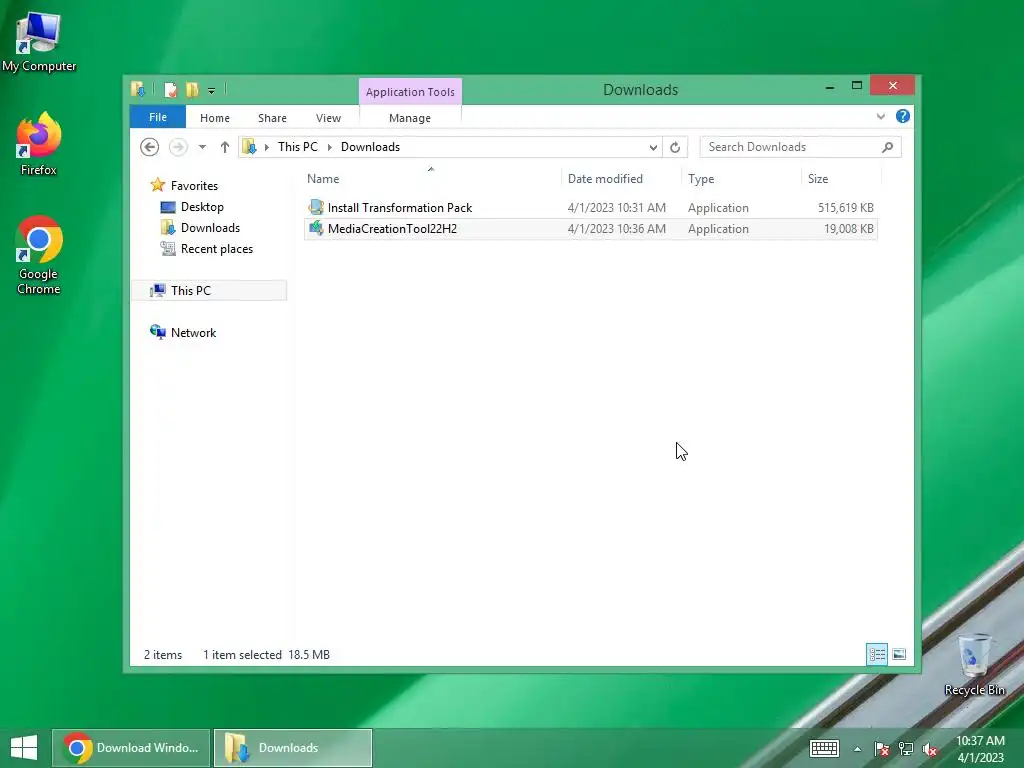Select Favorites in the navigation pane
This screenshot has height=768, width=1024.
194,185
